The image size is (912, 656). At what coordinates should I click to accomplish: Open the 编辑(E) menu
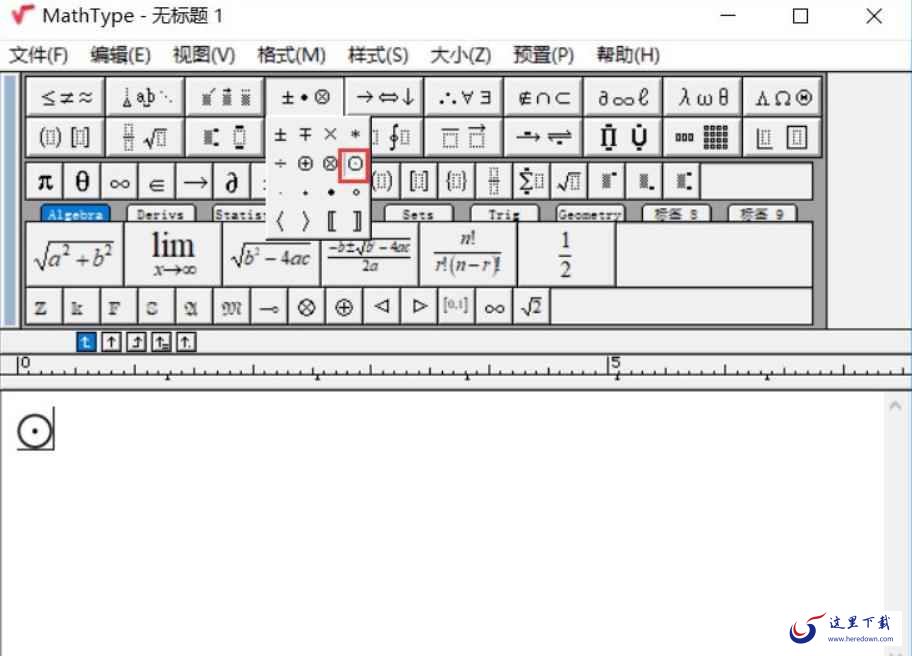[x=121, y=55]
